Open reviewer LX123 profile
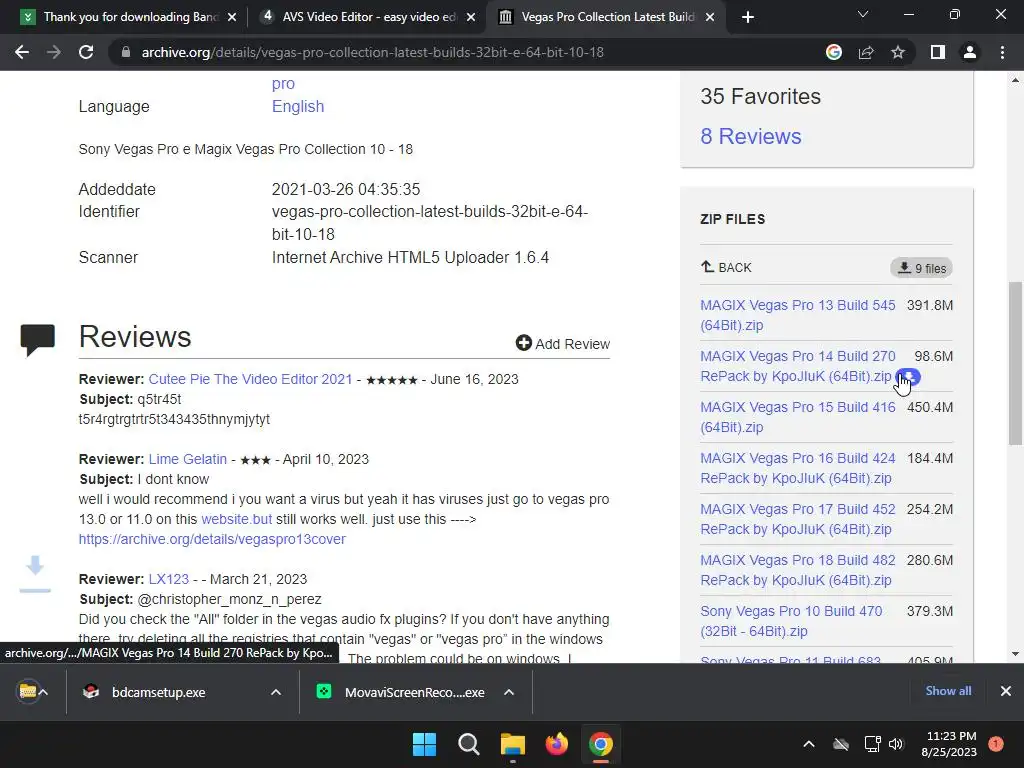This screenshot has width=1024, height=768. tap(168, 579)
